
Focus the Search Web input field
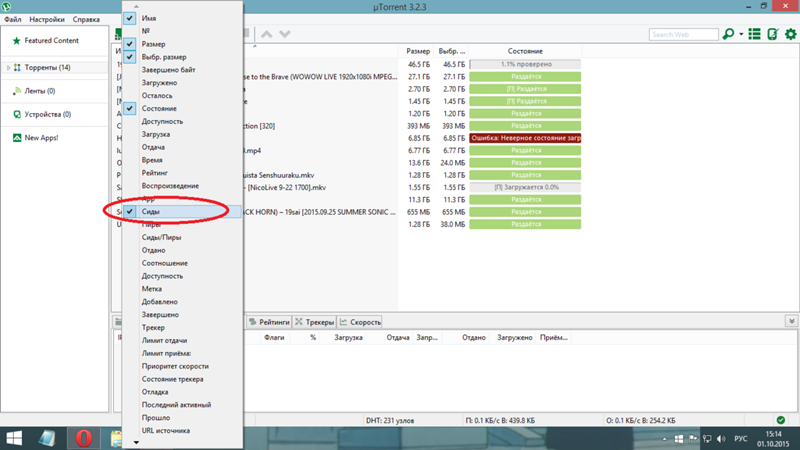[x=684, y=34]
